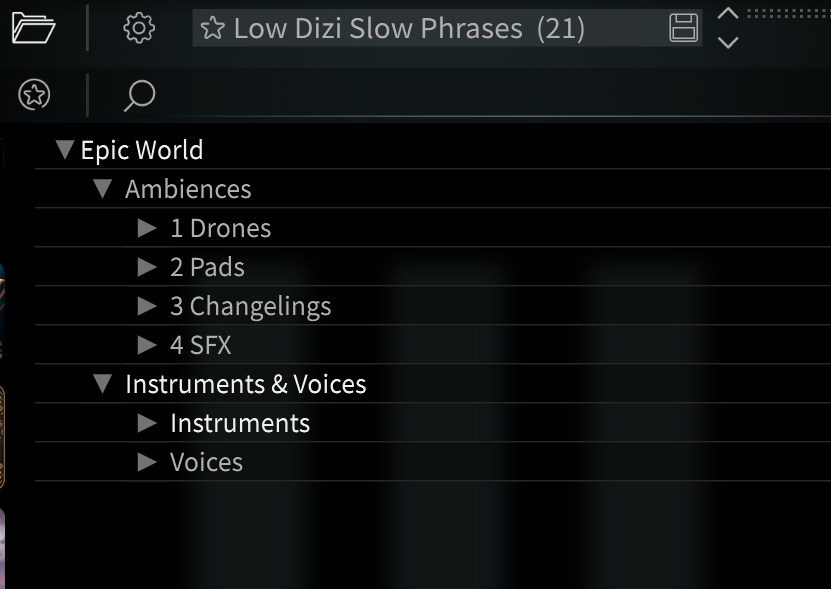
Task: Go to next preset with down chevron
Action: click(x=729, y=43)
